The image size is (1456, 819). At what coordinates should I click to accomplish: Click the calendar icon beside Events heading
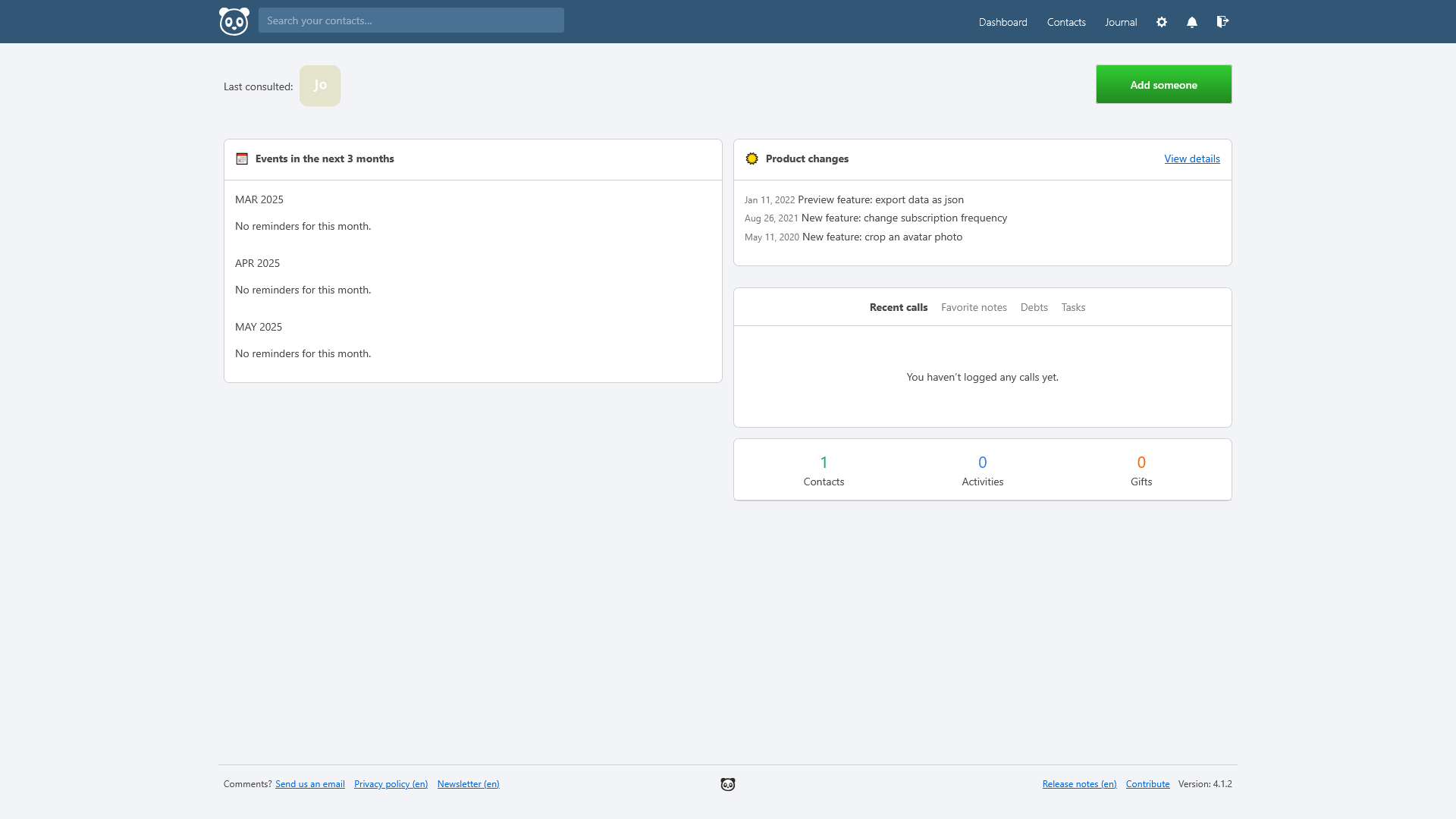[x=242, y=158]
